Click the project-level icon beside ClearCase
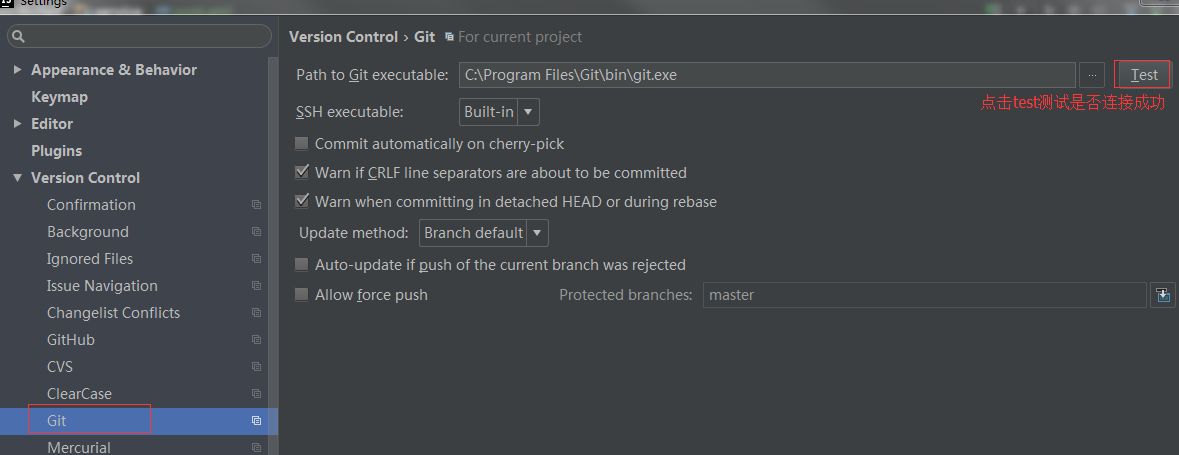The image size is (1179, 455). tap(256, 394)
